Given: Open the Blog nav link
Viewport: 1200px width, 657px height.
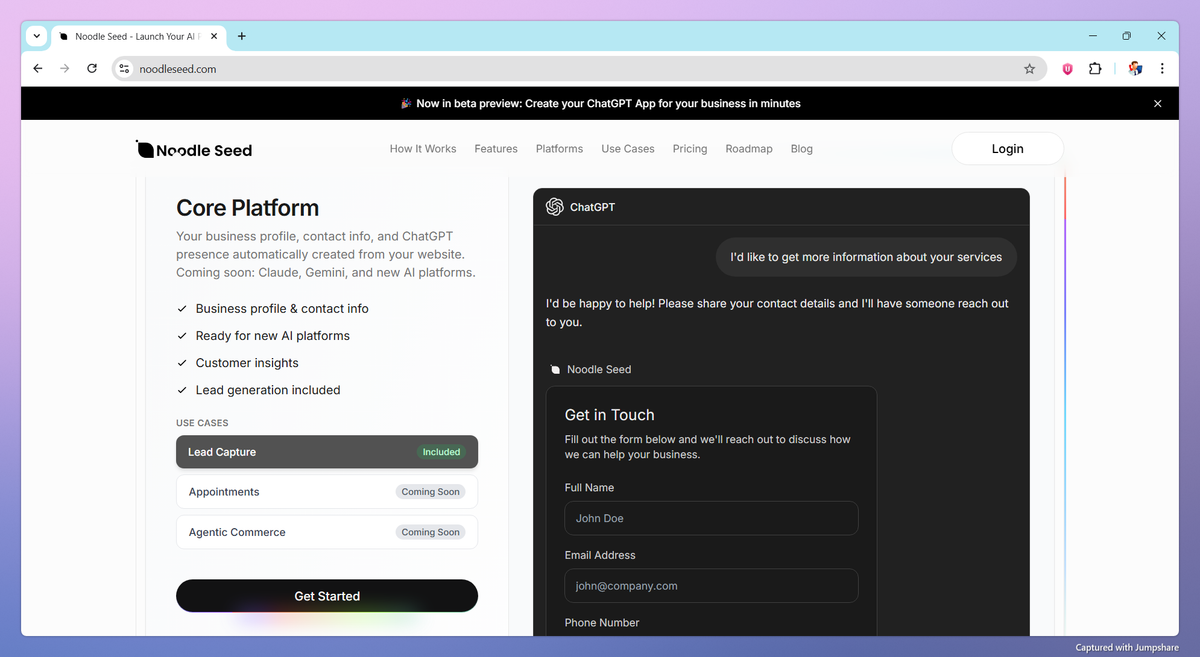Looking at the screenshot, I should (x=802, y=149).
